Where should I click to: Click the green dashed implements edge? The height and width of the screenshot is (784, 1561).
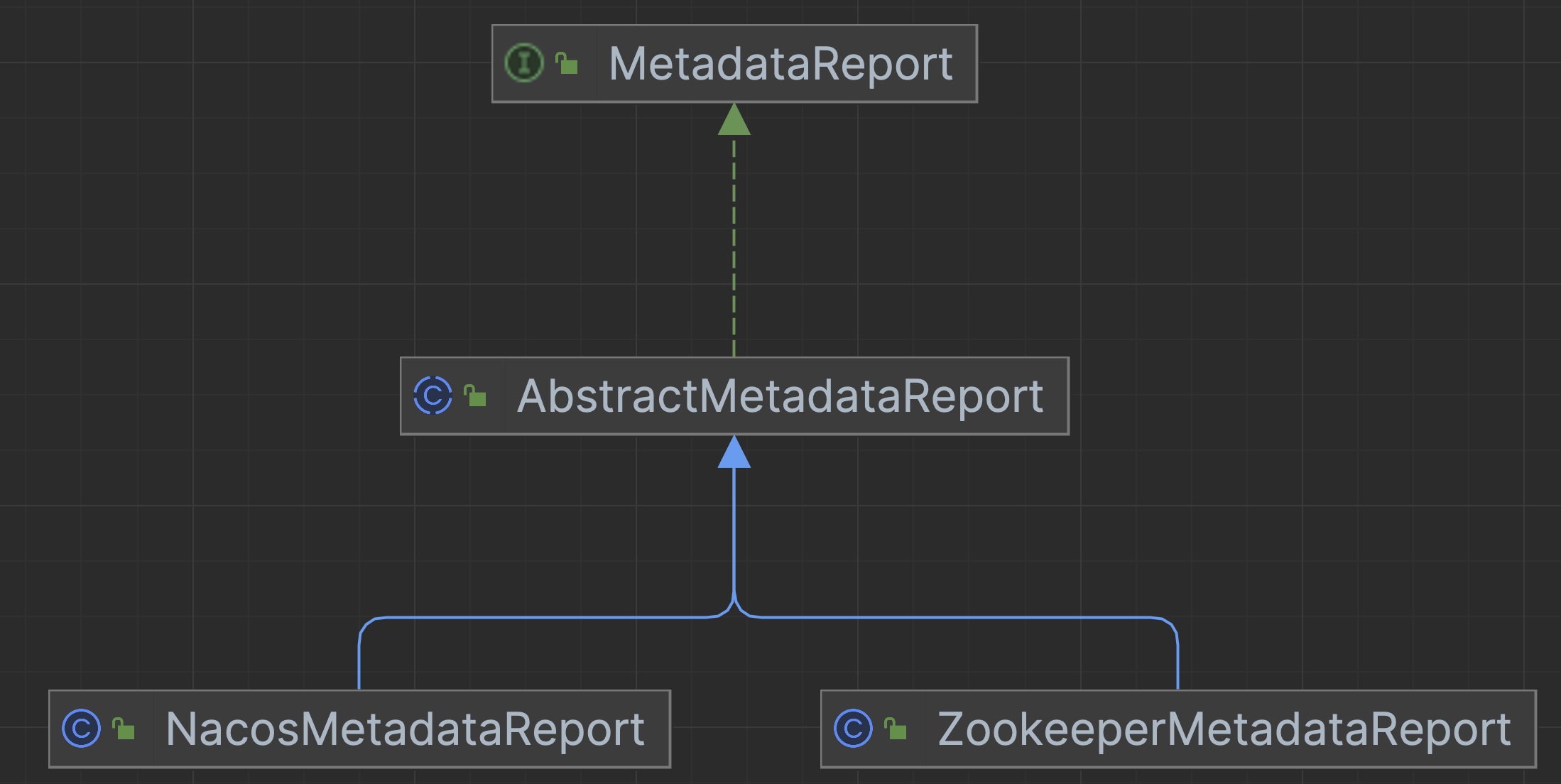coord(734,246)
